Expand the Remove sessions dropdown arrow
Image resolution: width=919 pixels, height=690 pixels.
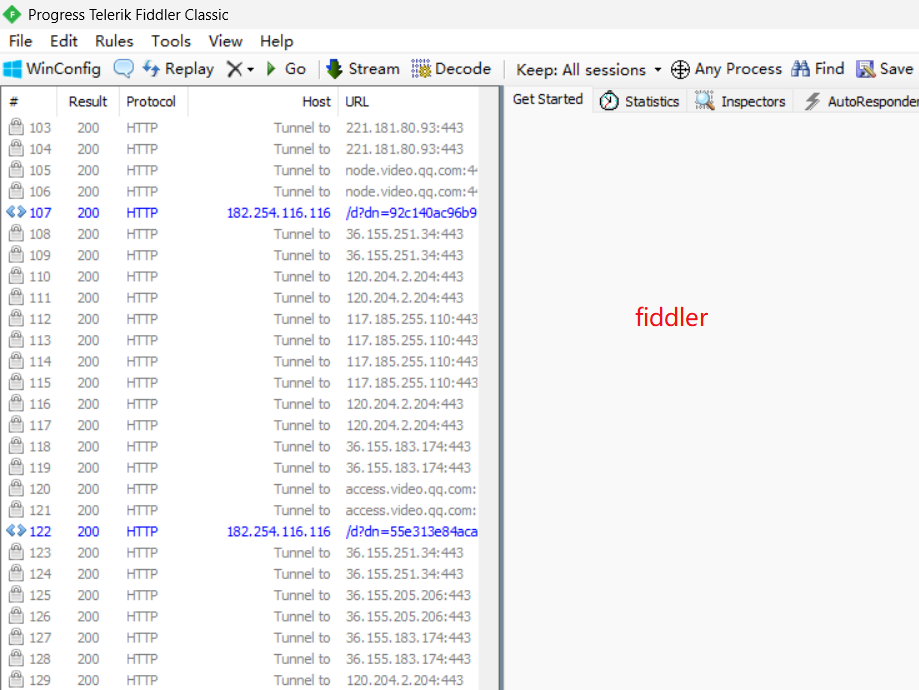pyautogui.click(x=250, y=70)
